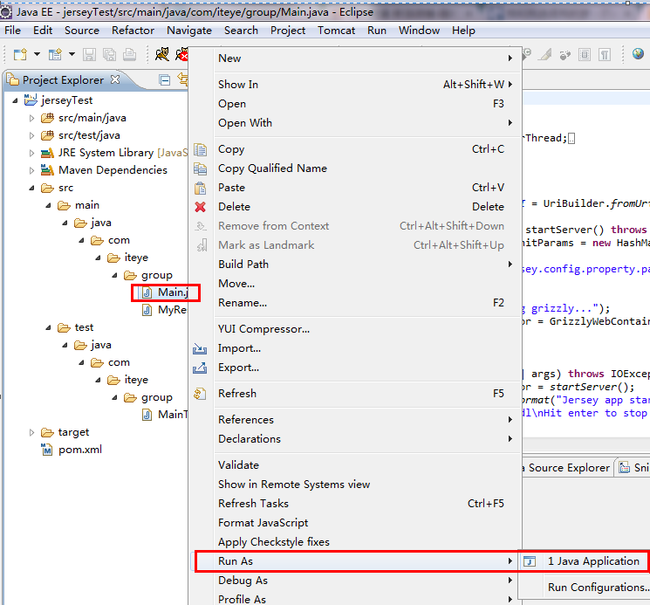Open the Build Path submenu
This screenshot has width=650, height=605.
pyautogui.click(x=355, y=265)
